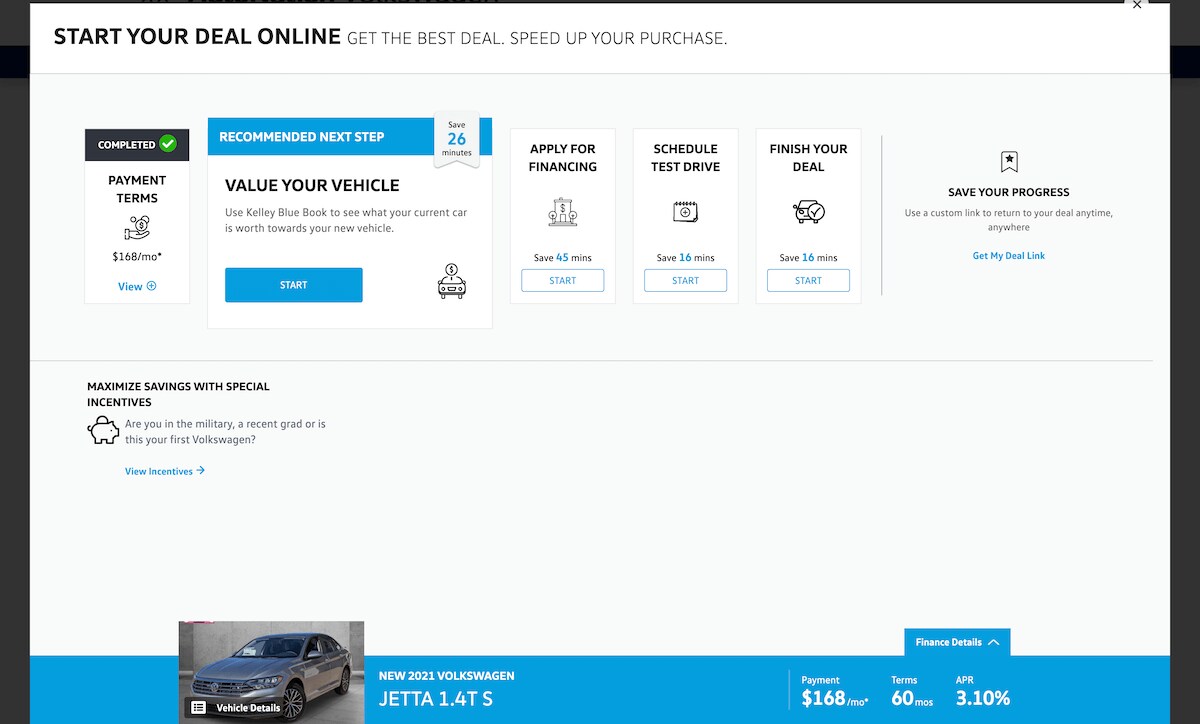Viewport: 1200px width, 724px height.
Task: View completed payment terms
Action: click(x=137, y=286)
